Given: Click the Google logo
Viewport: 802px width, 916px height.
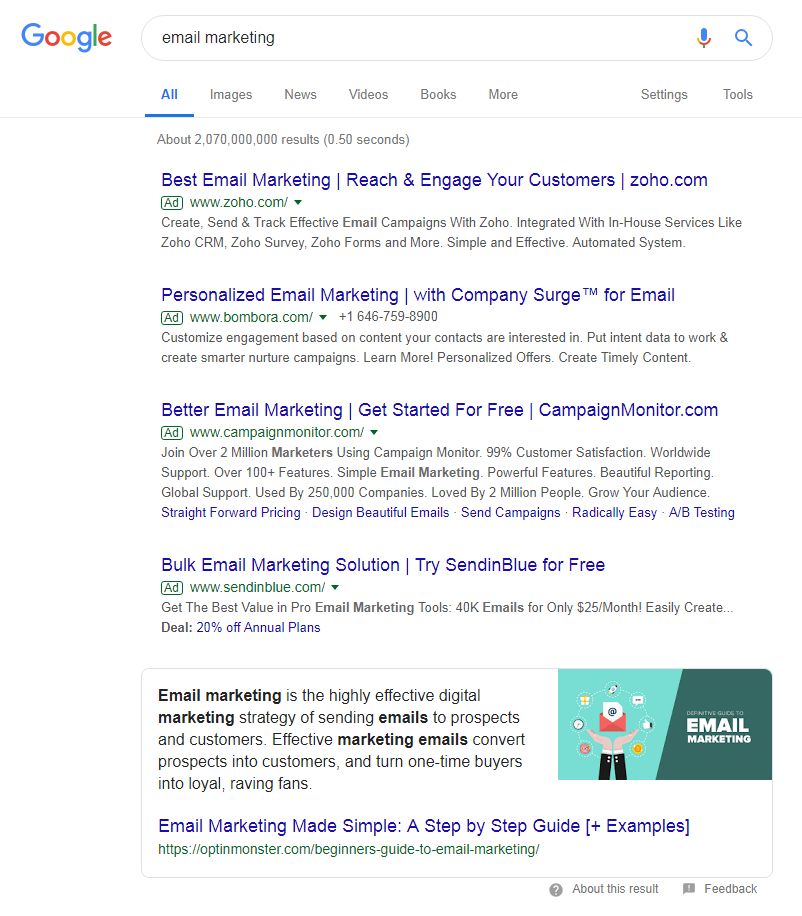Looking at the screenshot, I should (66, 37).
